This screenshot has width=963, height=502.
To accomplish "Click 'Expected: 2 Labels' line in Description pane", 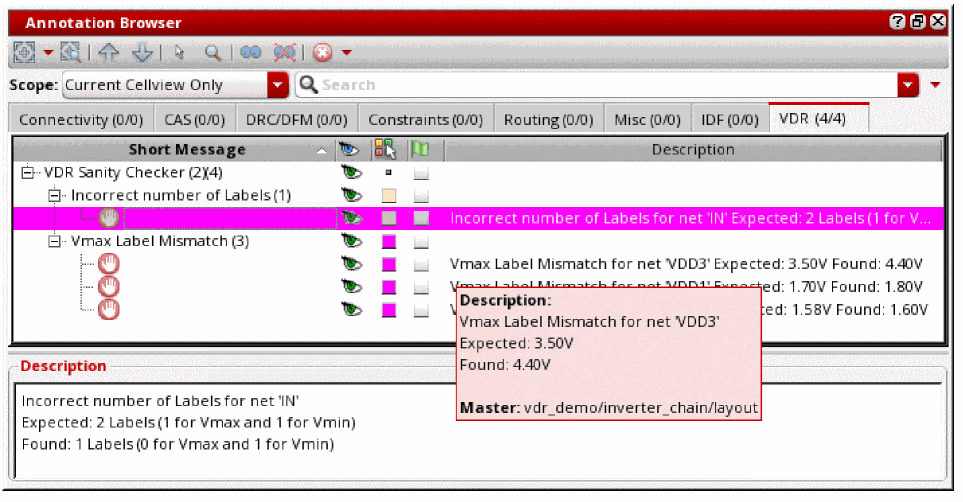I will 189,423.
